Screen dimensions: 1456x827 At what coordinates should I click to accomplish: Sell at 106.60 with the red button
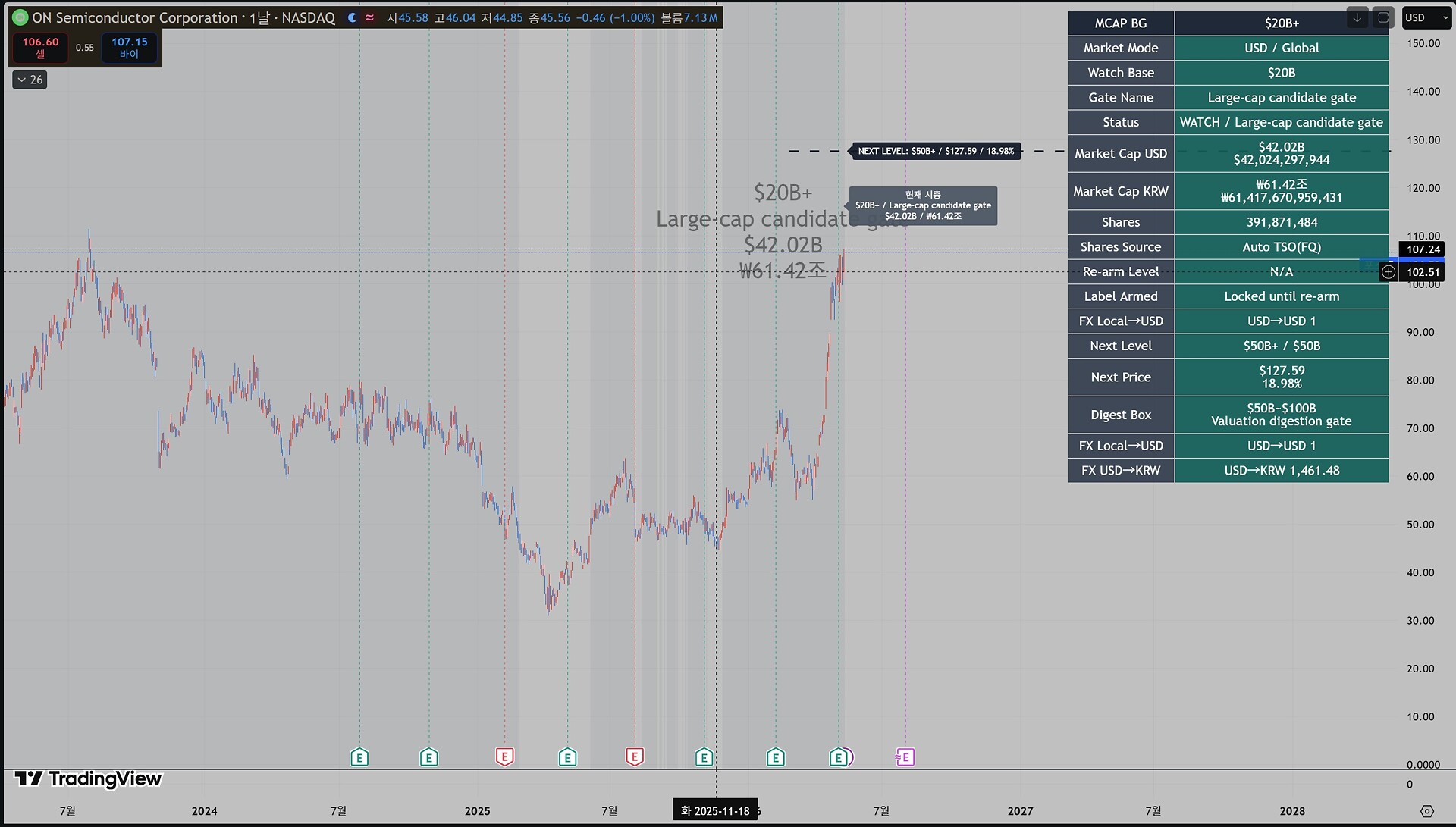point(40,48)
